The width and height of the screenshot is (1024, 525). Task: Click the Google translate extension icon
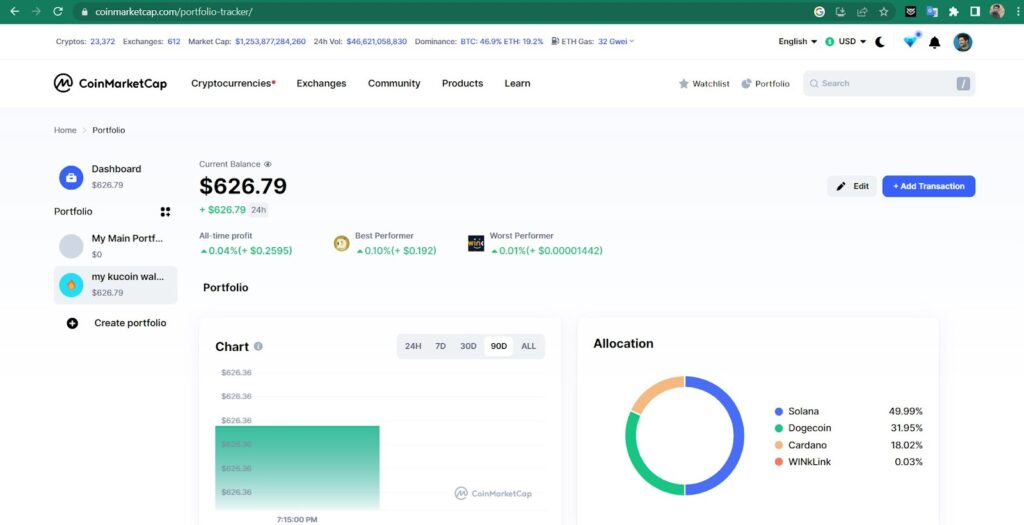pos(932,11)
